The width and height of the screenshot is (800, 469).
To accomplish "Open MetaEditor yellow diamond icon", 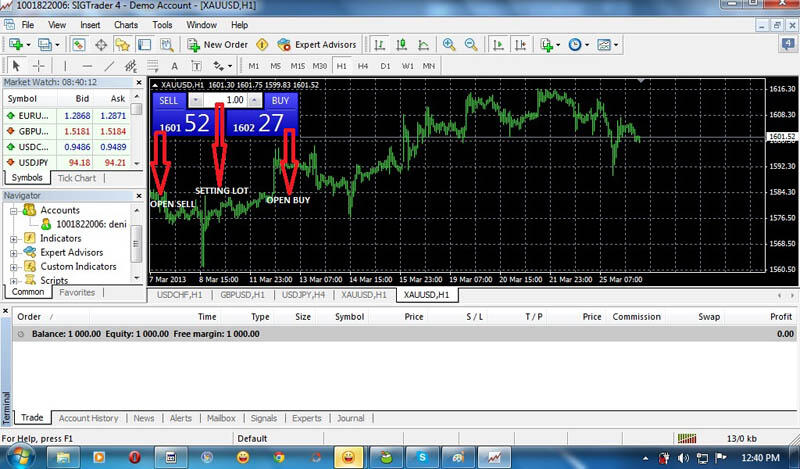I will pos(262,45).
